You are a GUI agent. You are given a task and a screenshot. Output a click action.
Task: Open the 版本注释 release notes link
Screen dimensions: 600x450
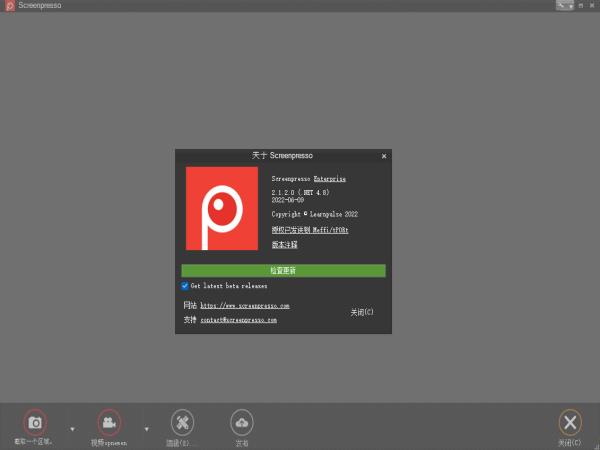click(x=284, y=245)
